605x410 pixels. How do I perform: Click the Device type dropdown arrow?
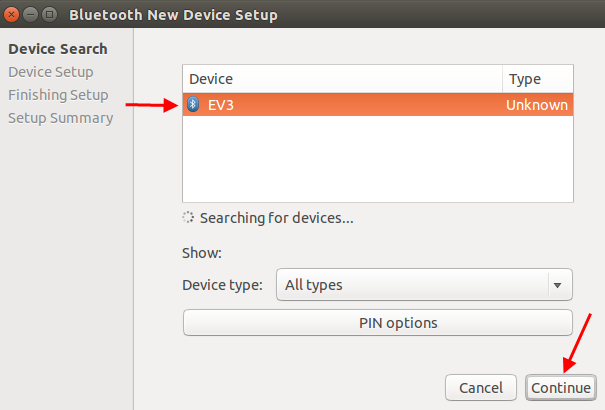click(557, 285)
